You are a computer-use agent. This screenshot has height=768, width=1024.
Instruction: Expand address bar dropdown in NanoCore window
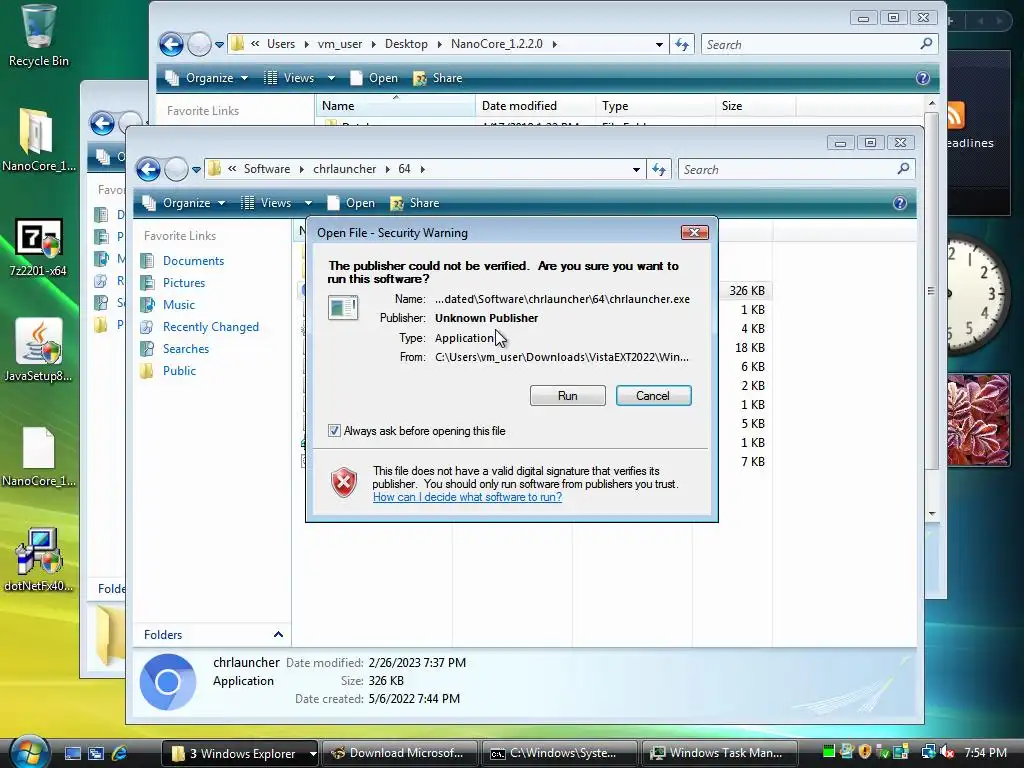[x=659, y=44]
